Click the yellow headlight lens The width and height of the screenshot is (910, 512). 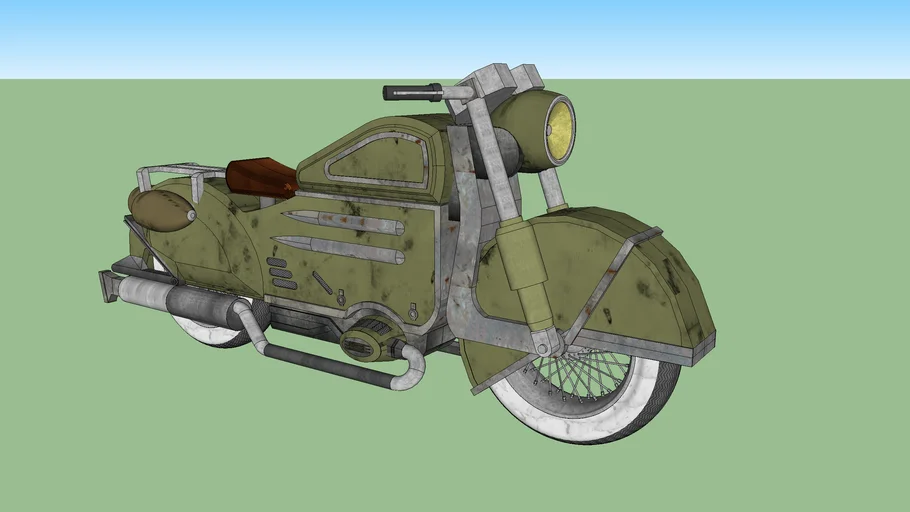pos(560,133)
